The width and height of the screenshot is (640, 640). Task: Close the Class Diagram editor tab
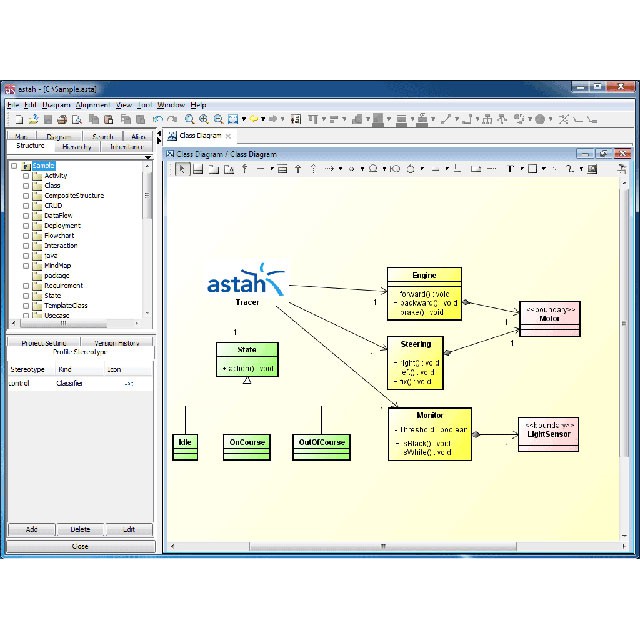[x=228, y=136]
